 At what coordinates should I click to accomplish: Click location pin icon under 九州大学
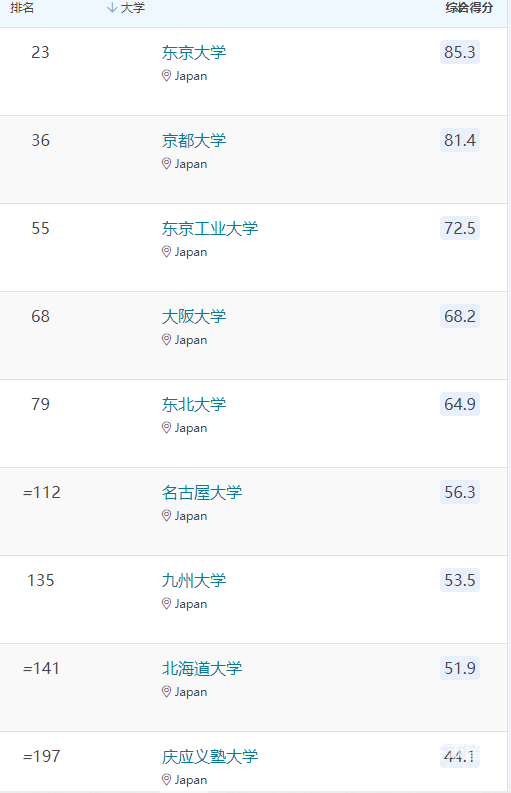tap(166, 604)
